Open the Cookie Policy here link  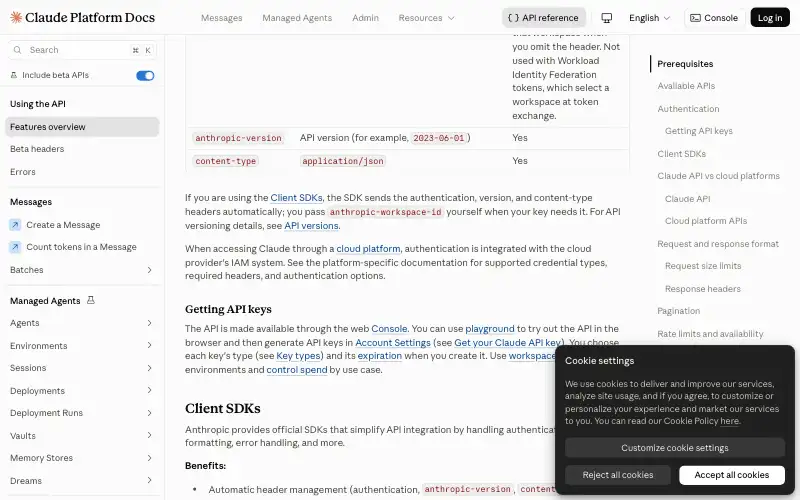[x=729, y=421]
